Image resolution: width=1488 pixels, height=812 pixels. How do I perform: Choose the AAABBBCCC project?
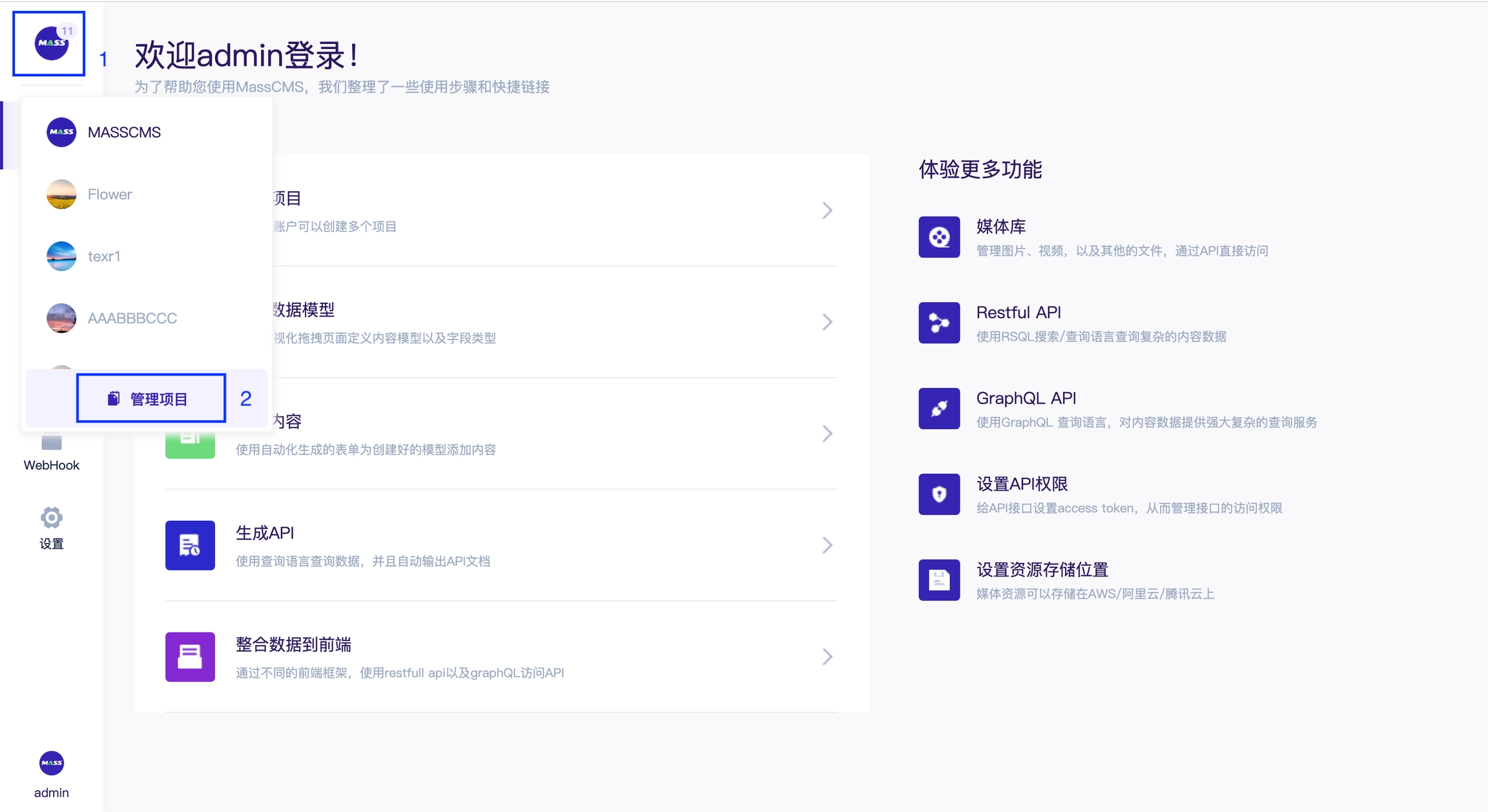132,318
